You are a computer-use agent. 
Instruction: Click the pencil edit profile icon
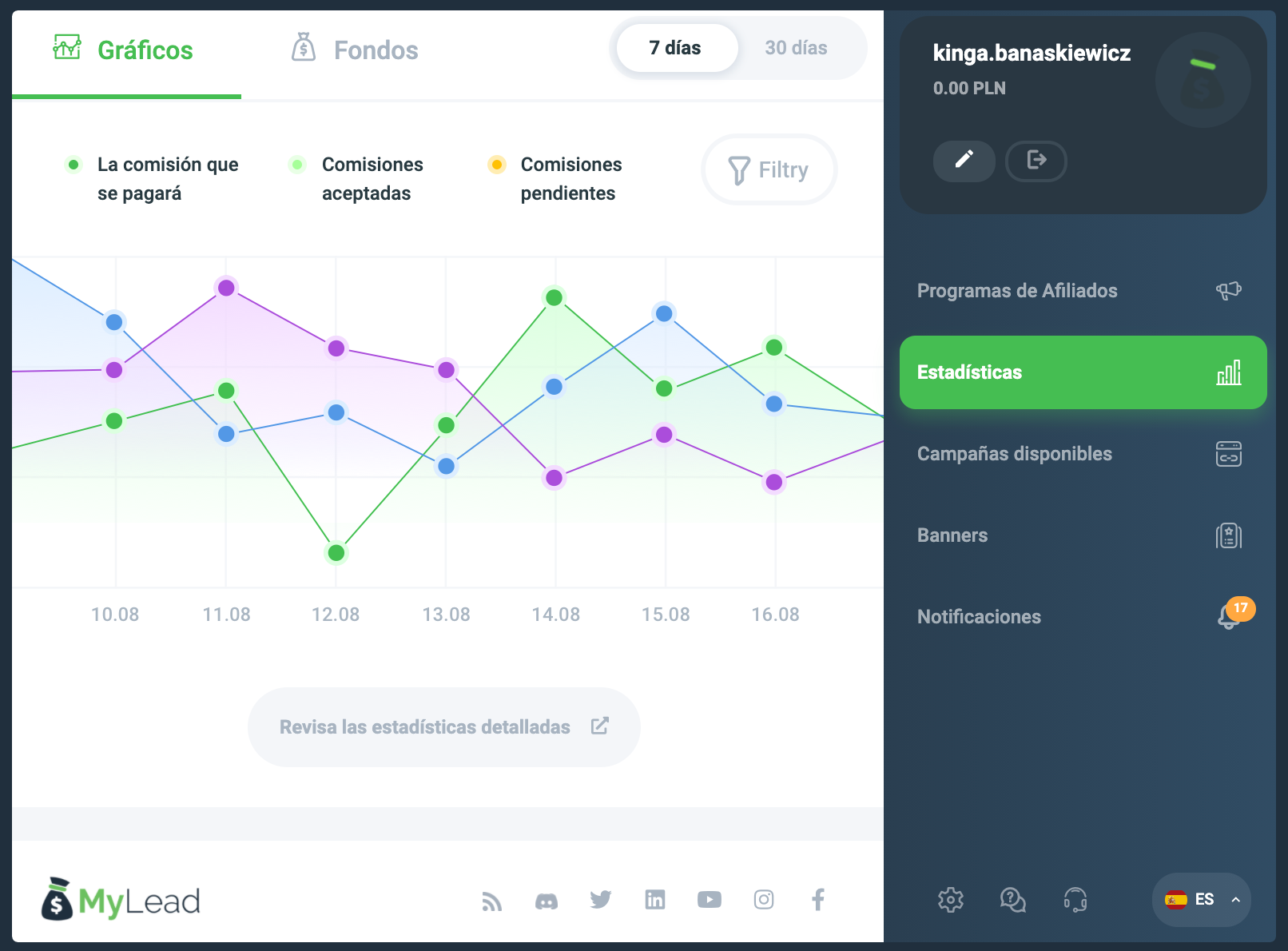[x=964, y=161]
